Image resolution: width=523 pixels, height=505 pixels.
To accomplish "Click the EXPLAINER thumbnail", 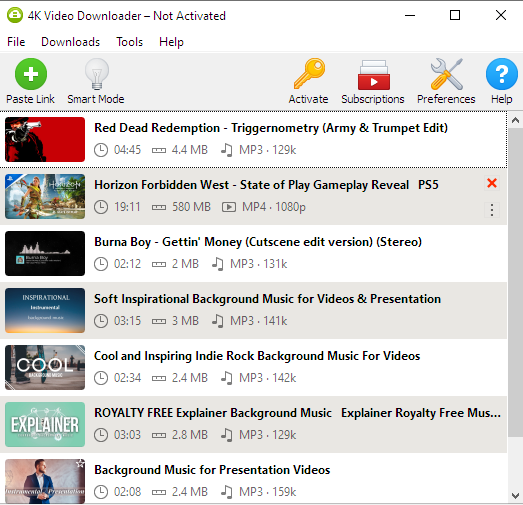I will tap(45, 425).
